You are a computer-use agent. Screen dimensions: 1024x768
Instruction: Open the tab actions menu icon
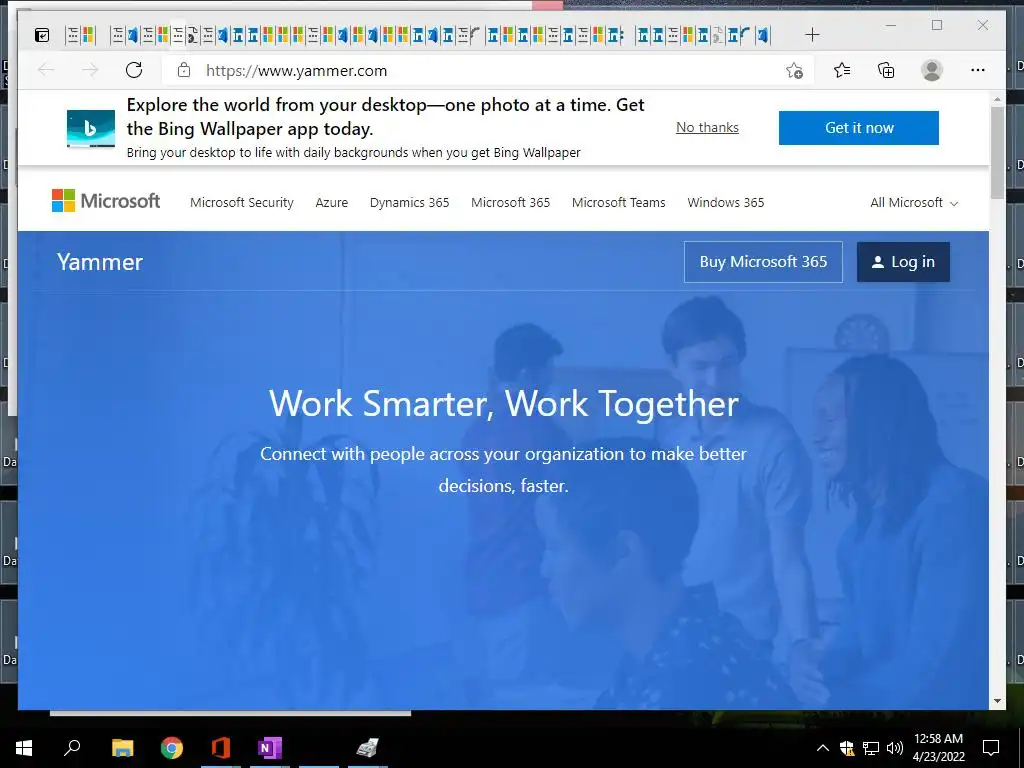[x=42, y=35]
